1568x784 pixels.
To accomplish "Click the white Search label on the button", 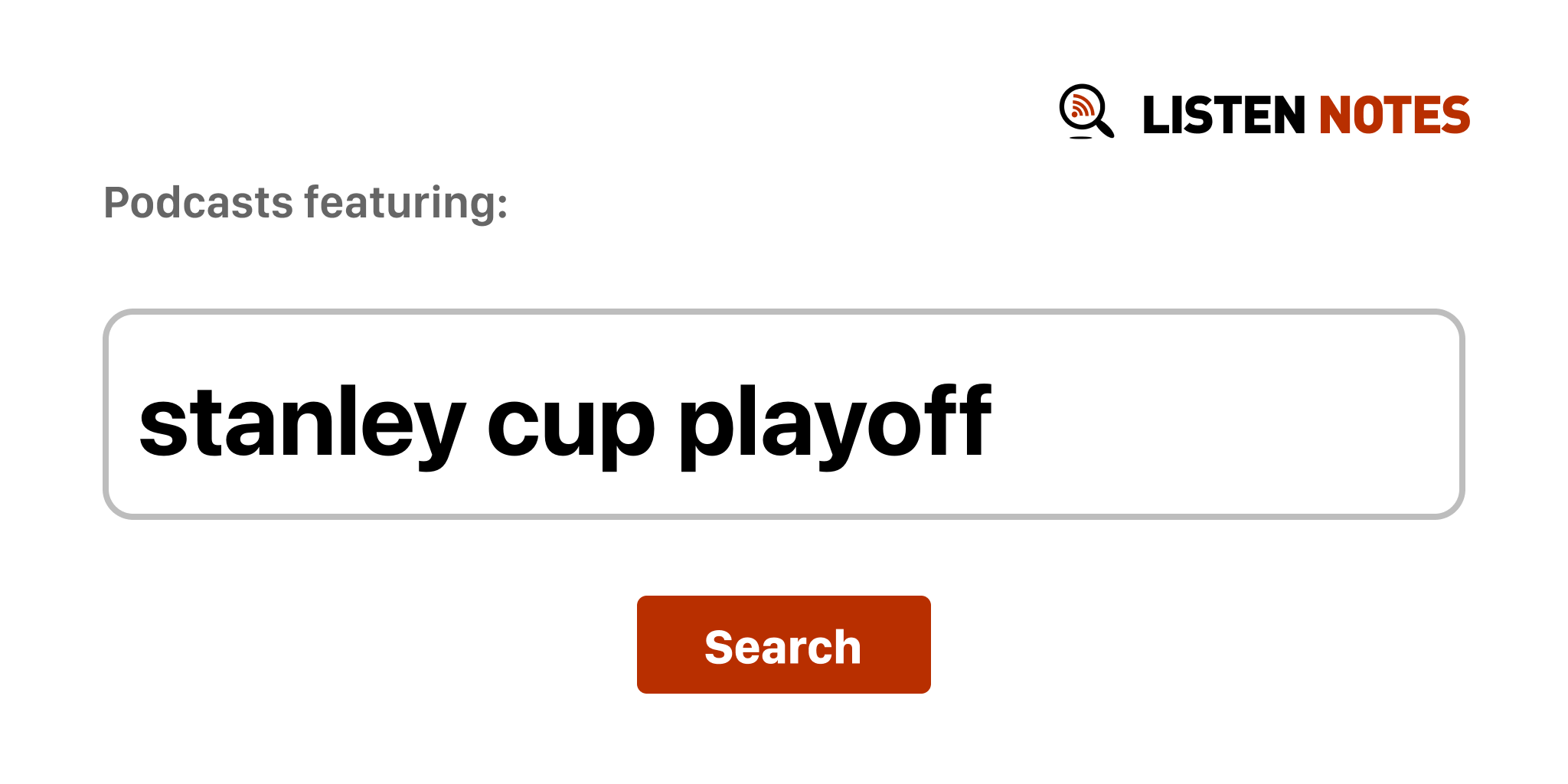I will tap(782, 647).
